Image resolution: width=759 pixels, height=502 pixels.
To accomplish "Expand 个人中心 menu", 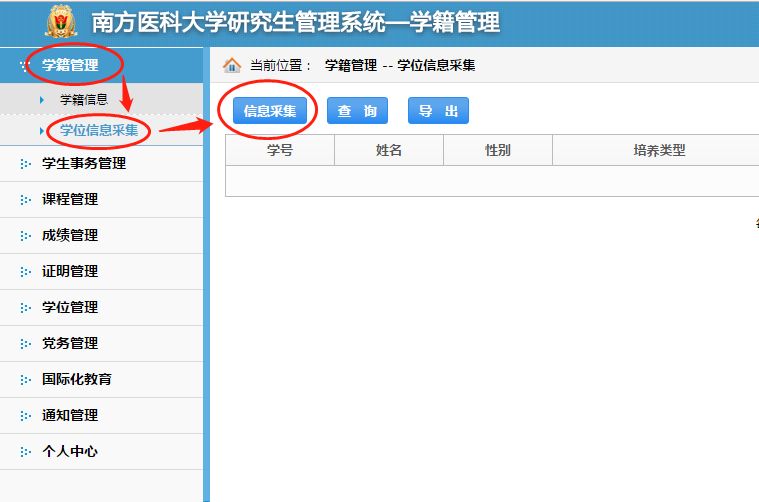I will tap(101, 451).
